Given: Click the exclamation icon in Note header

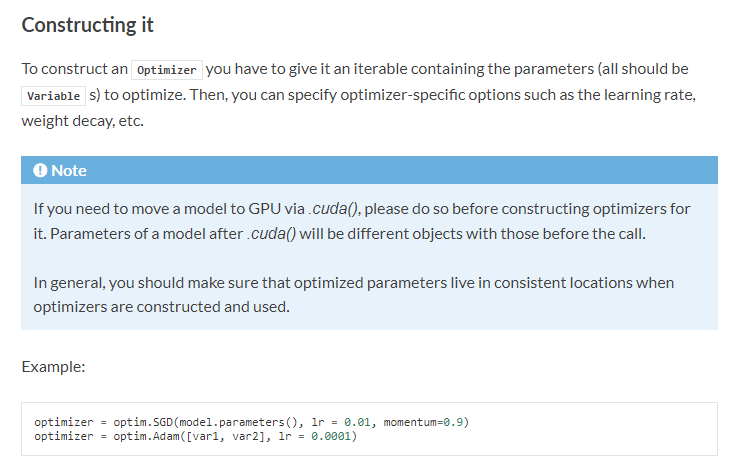Looking at the screenshot, I should coord(40,170).
